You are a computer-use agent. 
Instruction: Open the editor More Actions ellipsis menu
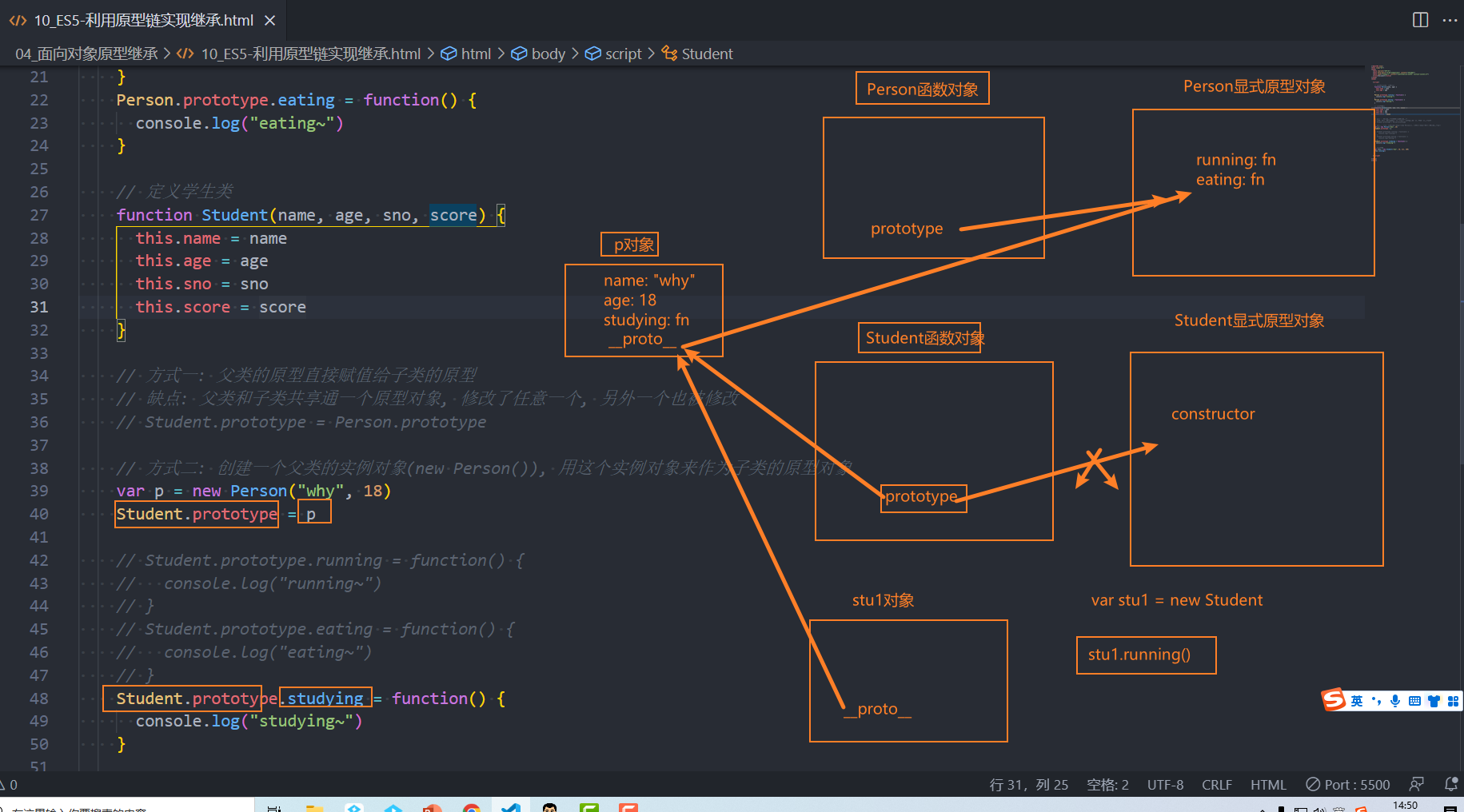tap(1450, 20)
